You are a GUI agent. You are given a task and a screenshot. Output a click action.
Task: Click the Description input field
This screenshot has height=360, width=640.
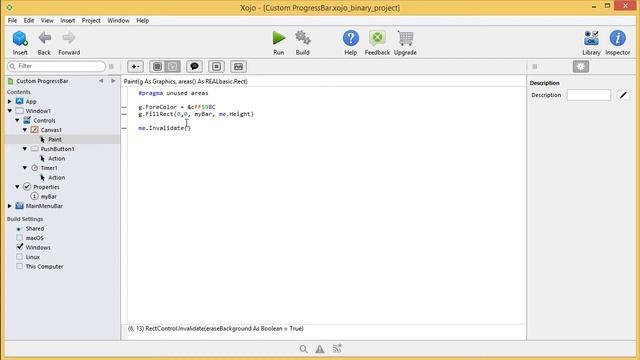(x=589, y=95)
